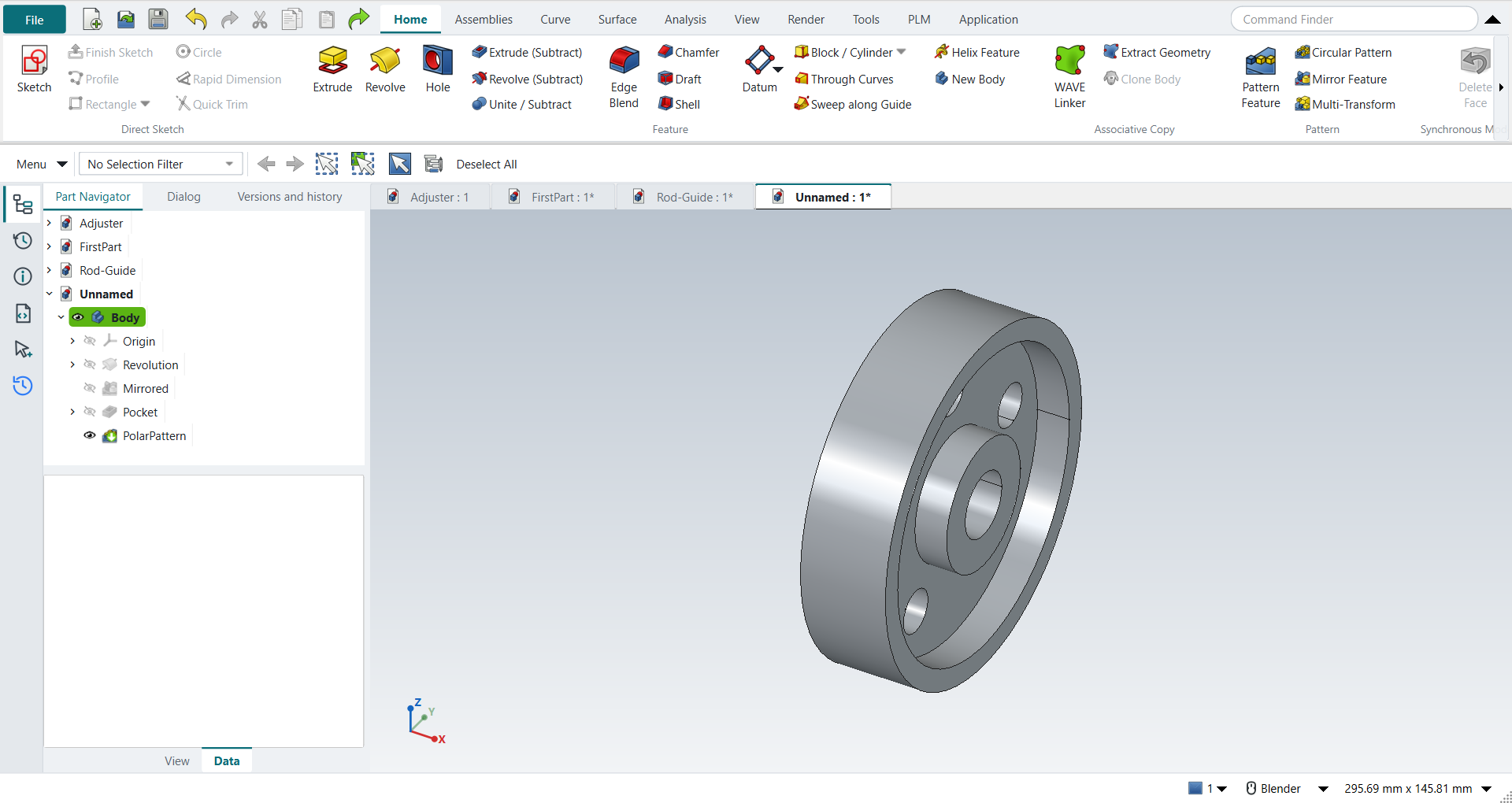Apply Edge Blend tool
Viewport: 1512px width, 803px height.
coord(624,77)
